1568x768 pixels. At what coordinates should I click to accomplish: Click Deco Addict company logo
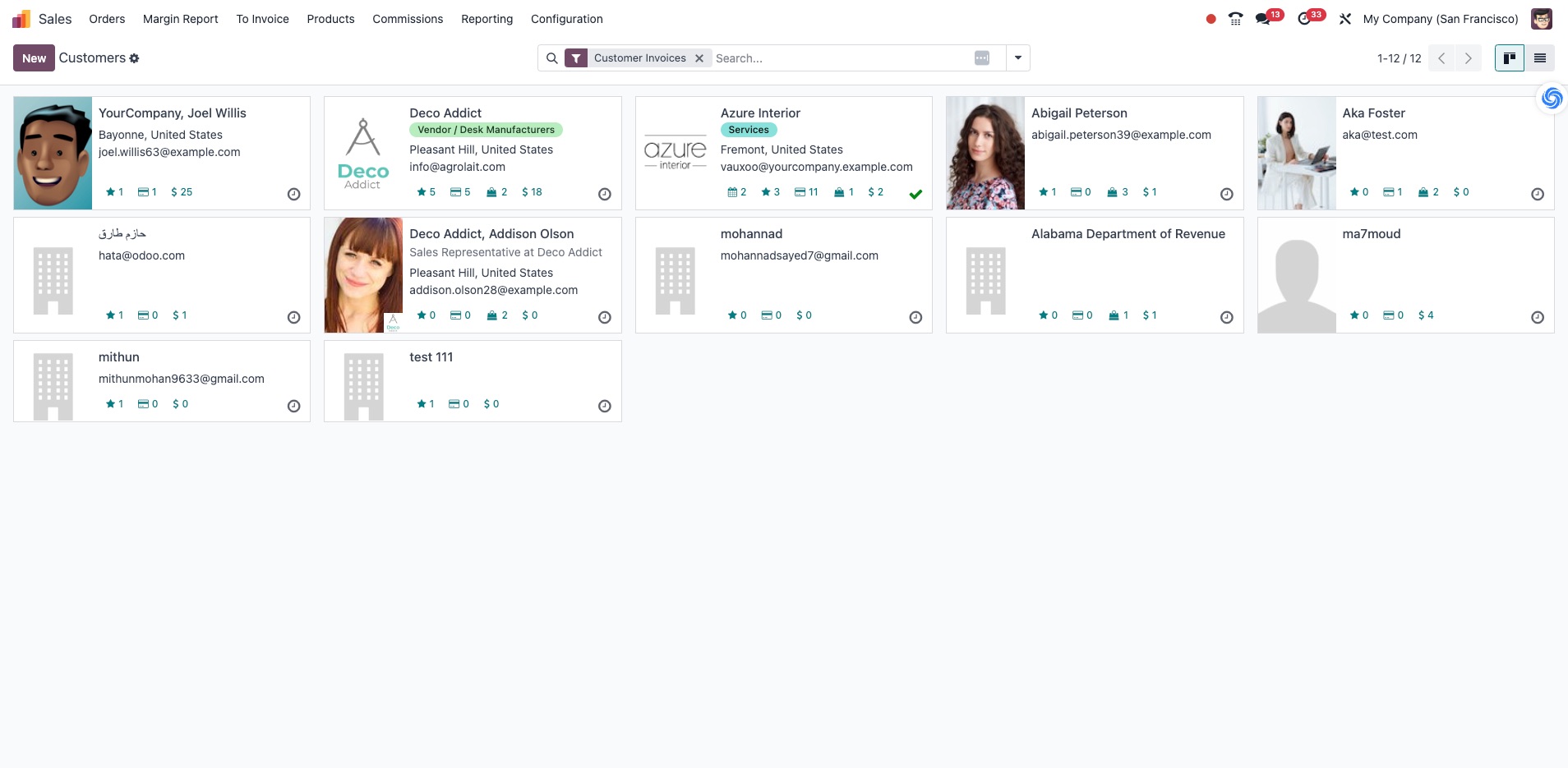(x=363, y=153)
